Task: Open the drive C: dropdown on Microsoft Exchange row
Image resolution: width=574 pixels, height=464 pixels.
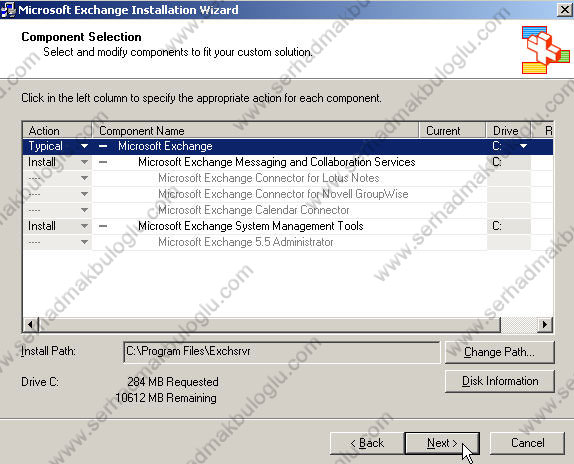Action: point(523,146)
